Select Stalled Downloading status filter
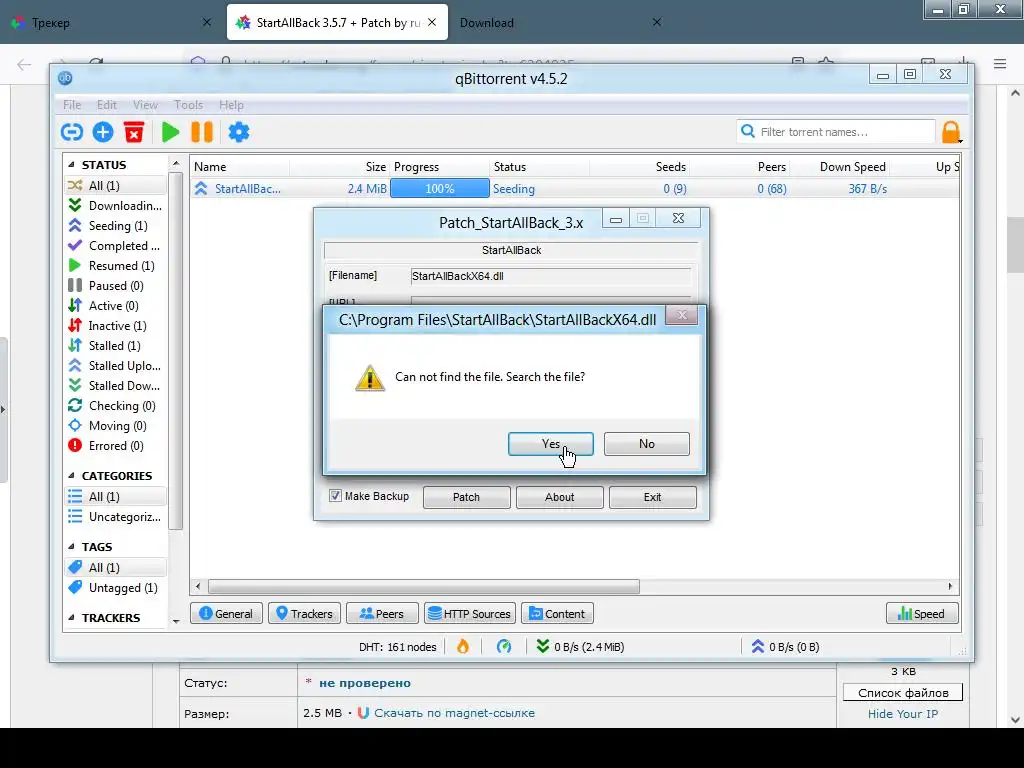 (x=115, y=385)
